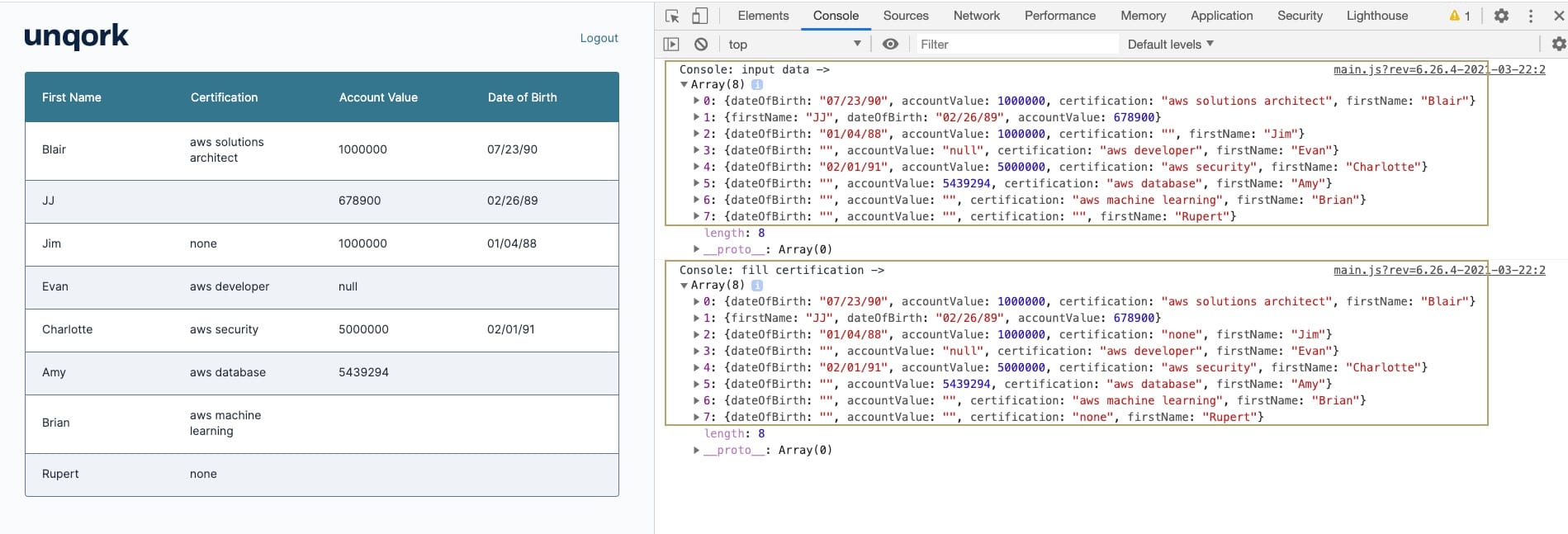The width and height of the screenshot is (1568, 534).
Task: Click the 02/01/91 date cell
Action: (x=511, y=329)
